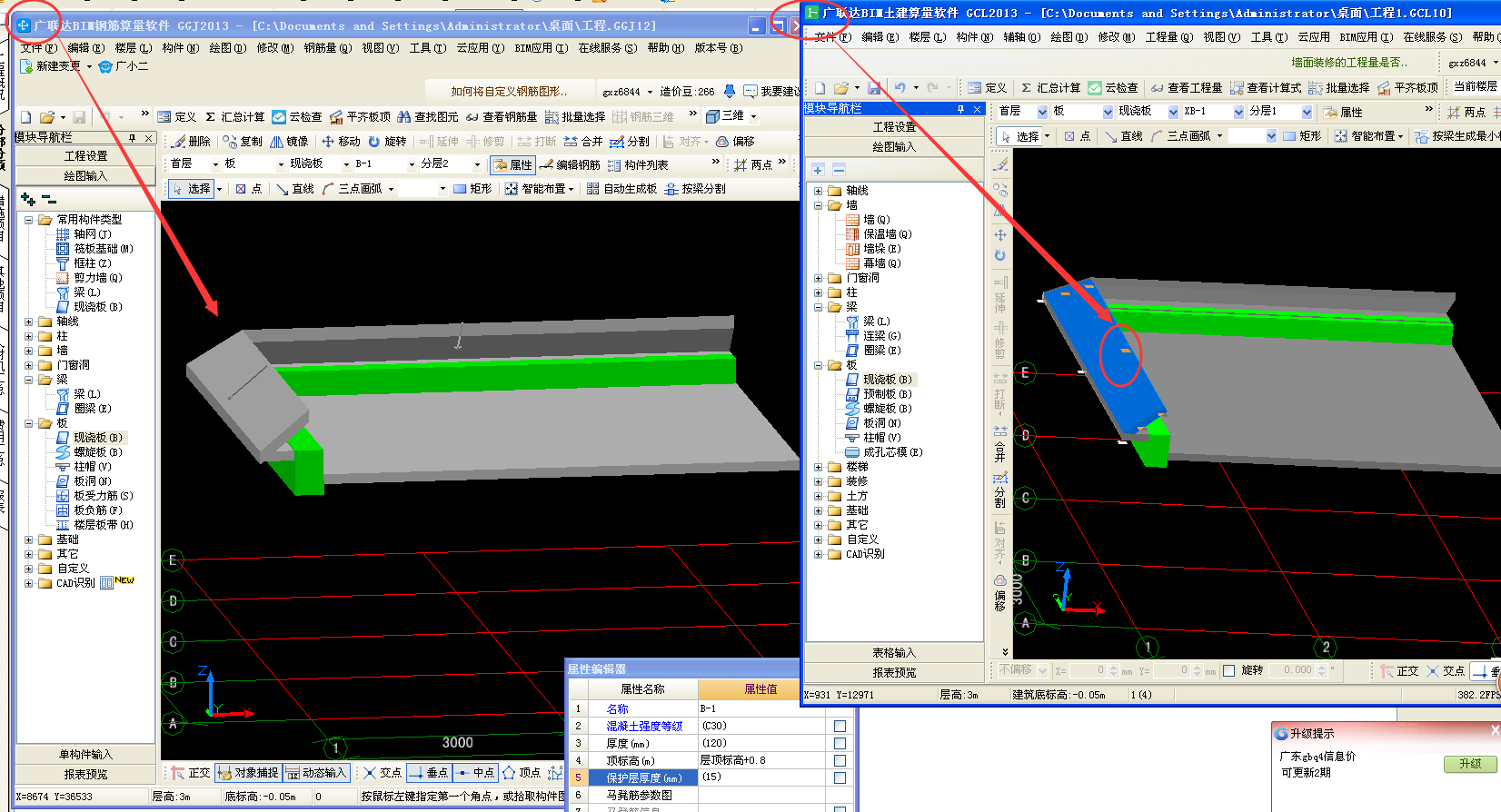This screenshot has height=812, width=1501.
Task: Select the 移动 move tool
Action: point(341,141)
